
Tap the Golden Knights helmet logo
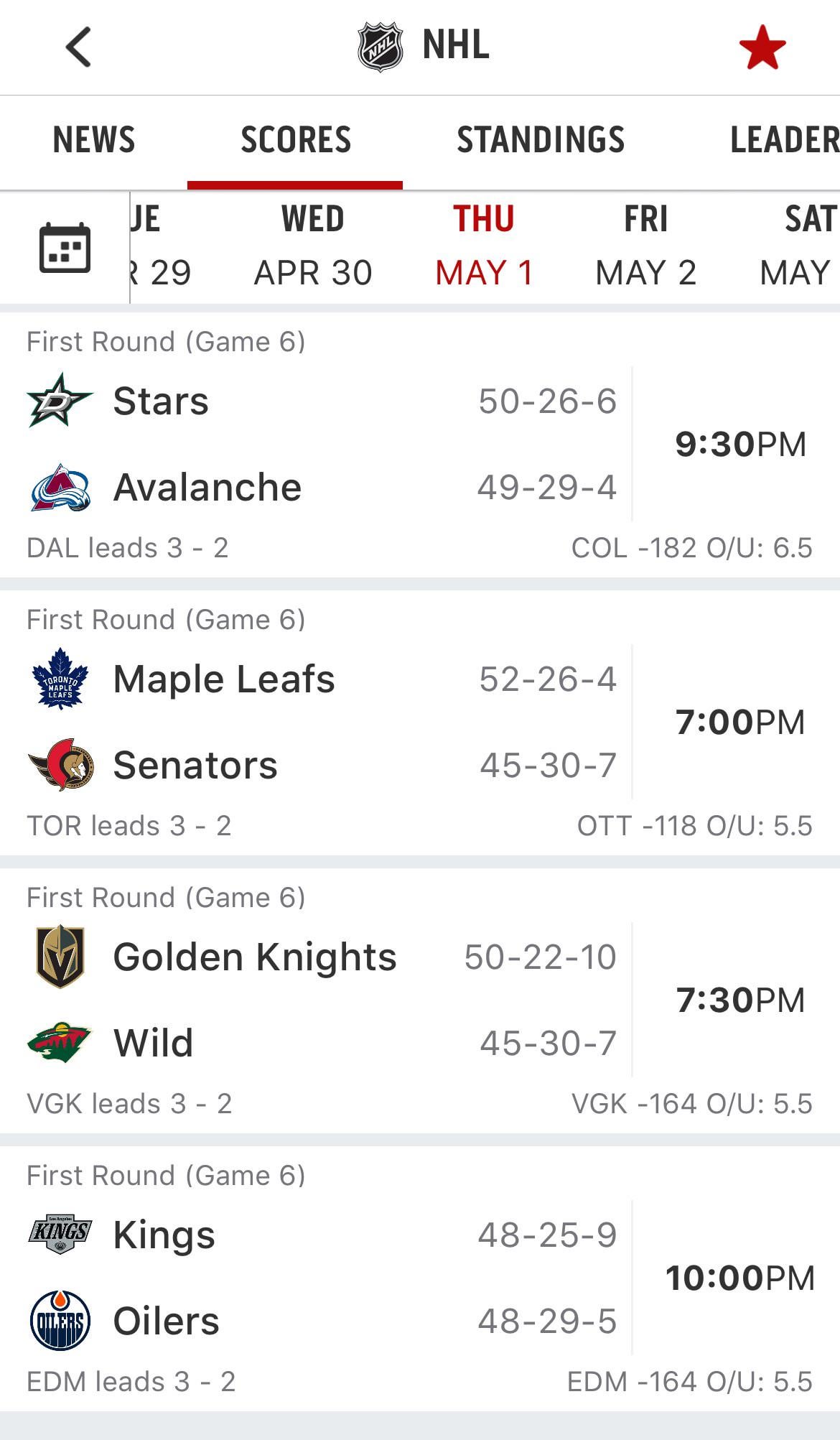pyautogui.click(x=60, y=956)
